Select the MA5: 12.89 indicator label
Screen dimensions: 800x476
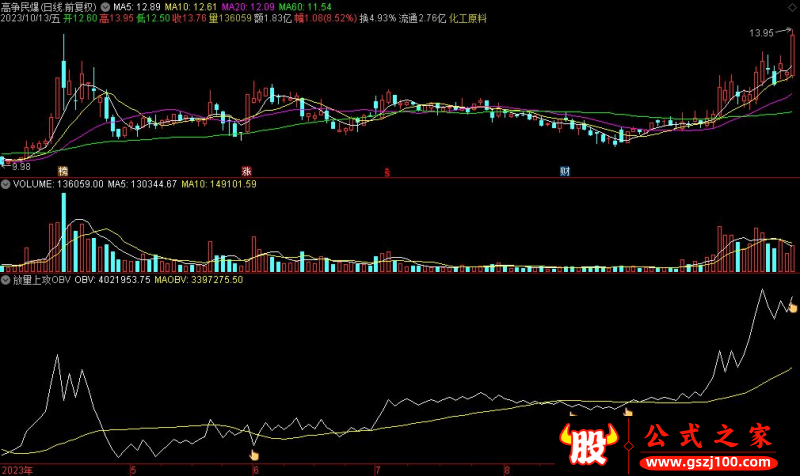tap(136, 7)
